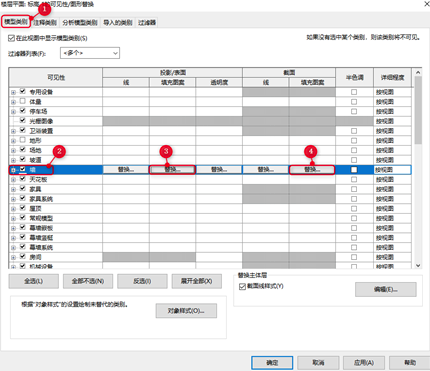Expand the 停车场 category
Screen dimensions: 430x371
[x=13, y=112]
